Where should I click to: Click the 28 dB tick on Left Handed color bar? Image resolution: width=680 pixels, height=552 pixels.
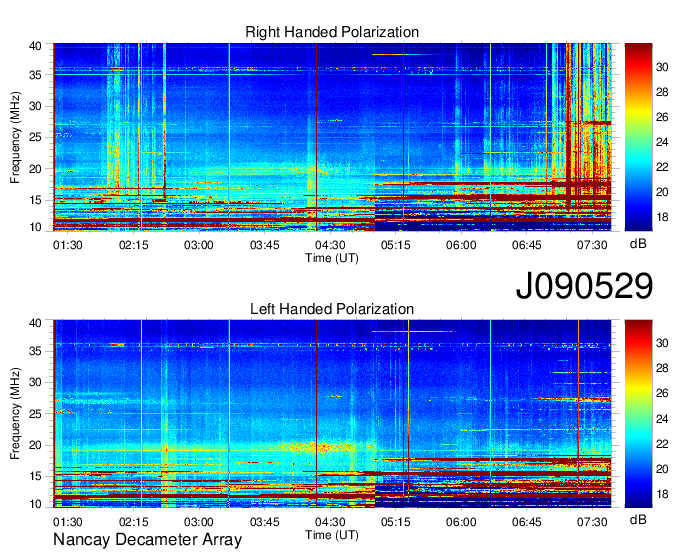click(662, 369)
